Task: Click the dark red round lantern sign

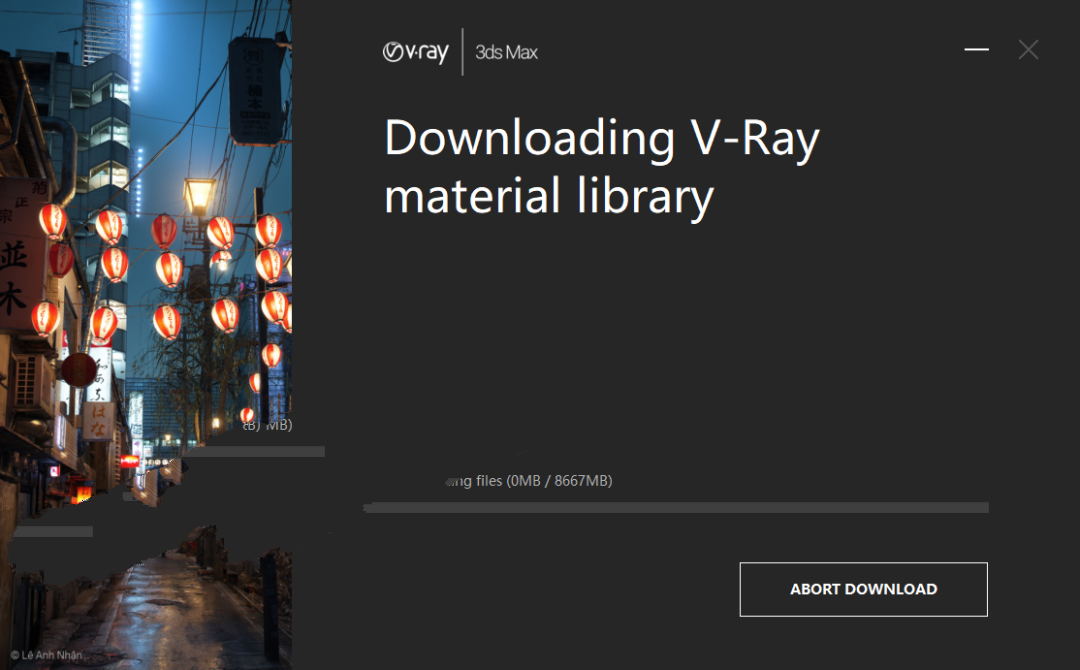Action: tap(79, 370)
